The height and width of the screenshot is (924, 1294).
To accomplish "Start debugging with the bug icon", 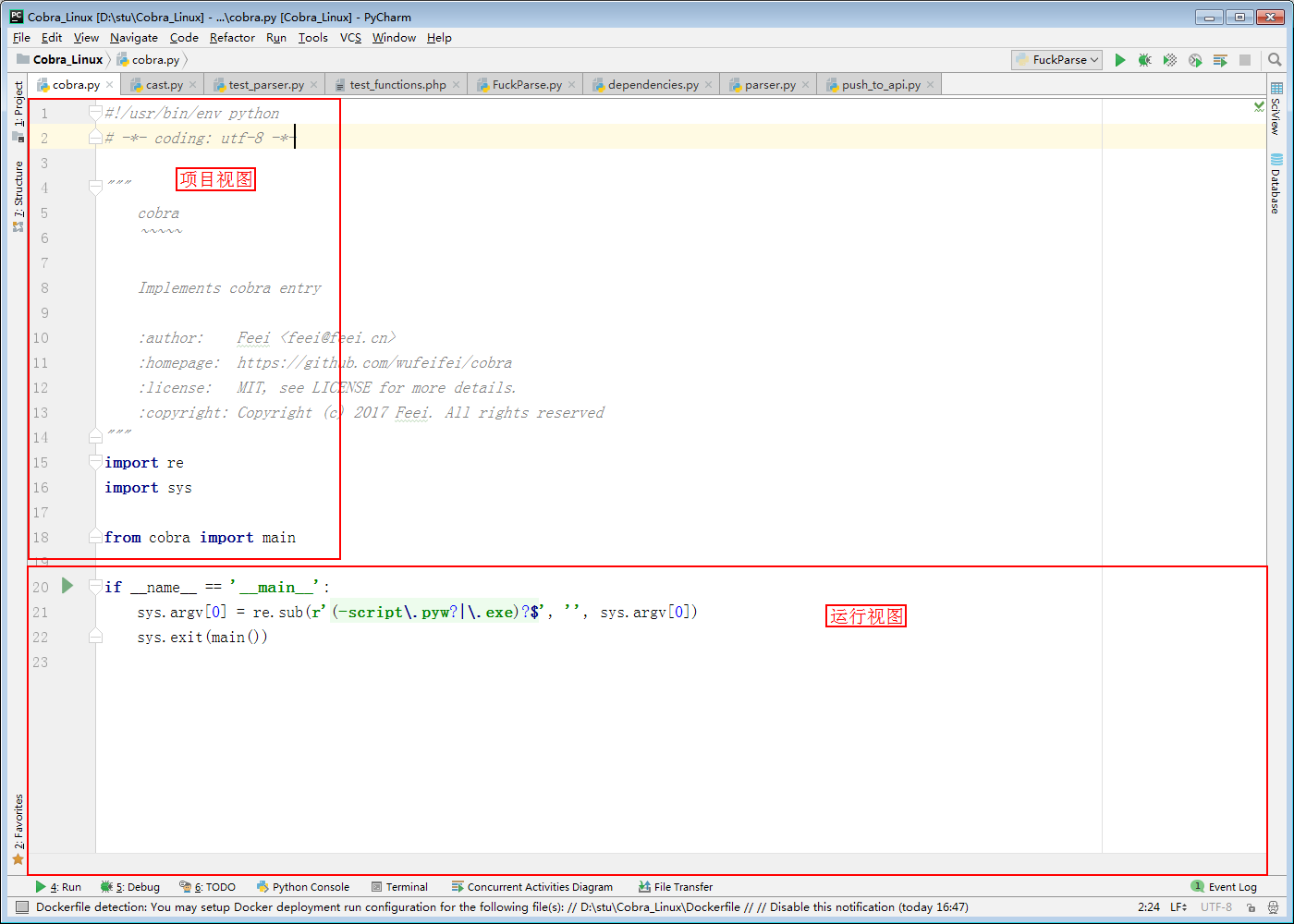I will pos(1144,59).
